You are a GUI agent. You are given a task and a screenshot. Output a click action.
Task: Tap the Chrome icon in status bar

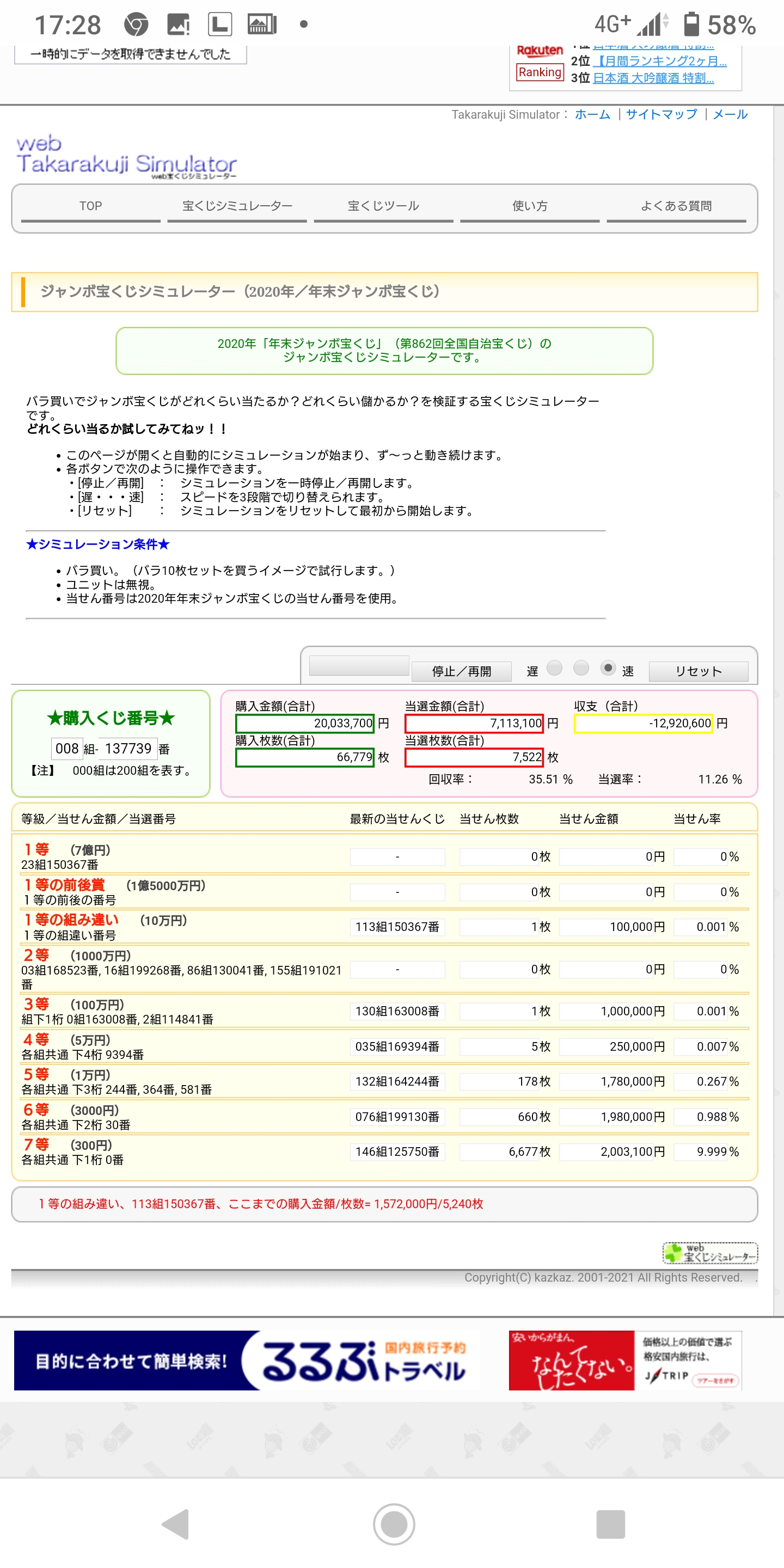pos(136,25)
